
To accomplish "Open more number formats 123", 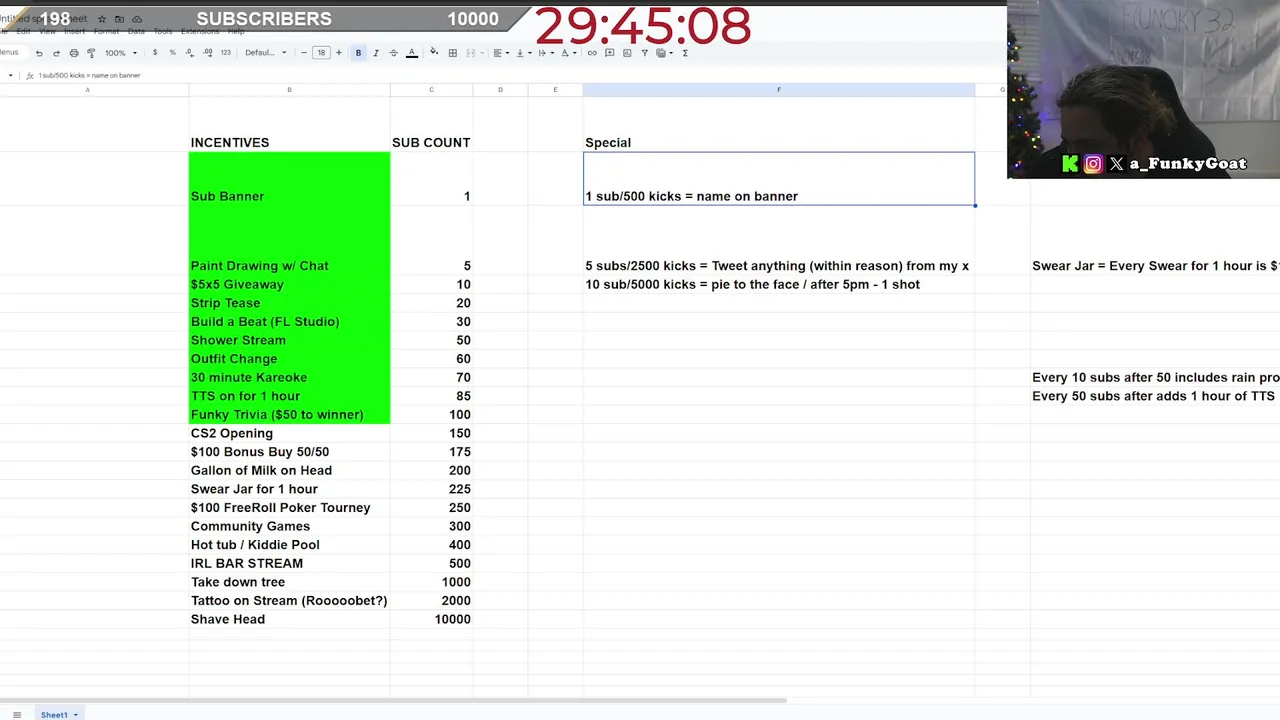I will [226, 53].
